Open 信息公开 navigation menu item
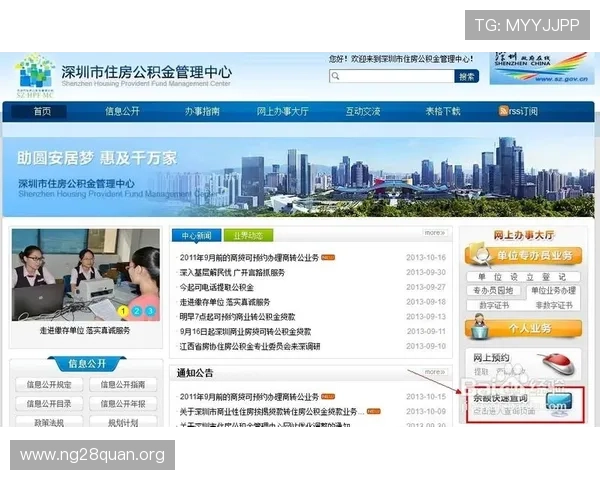Viewport: 600px width, 480px height. point(122,111)
